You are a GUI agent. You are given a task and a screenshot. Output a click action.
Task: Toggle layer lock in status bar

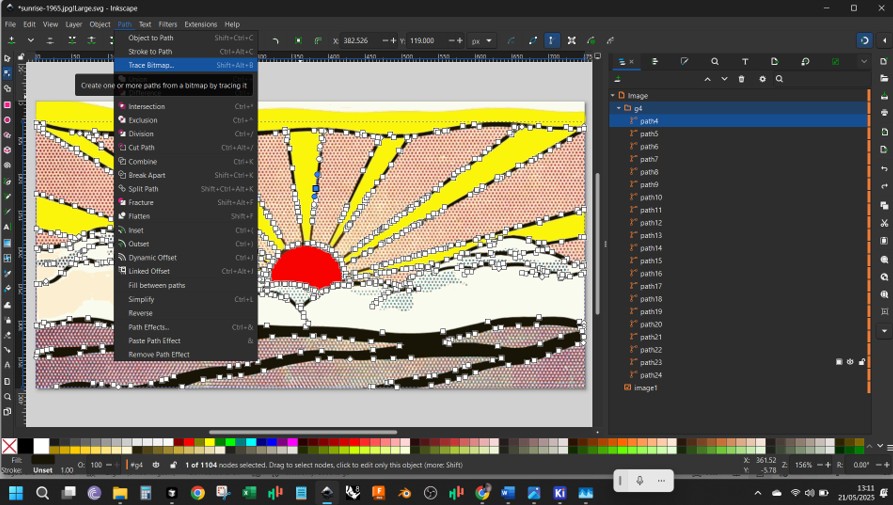(173, 465)
